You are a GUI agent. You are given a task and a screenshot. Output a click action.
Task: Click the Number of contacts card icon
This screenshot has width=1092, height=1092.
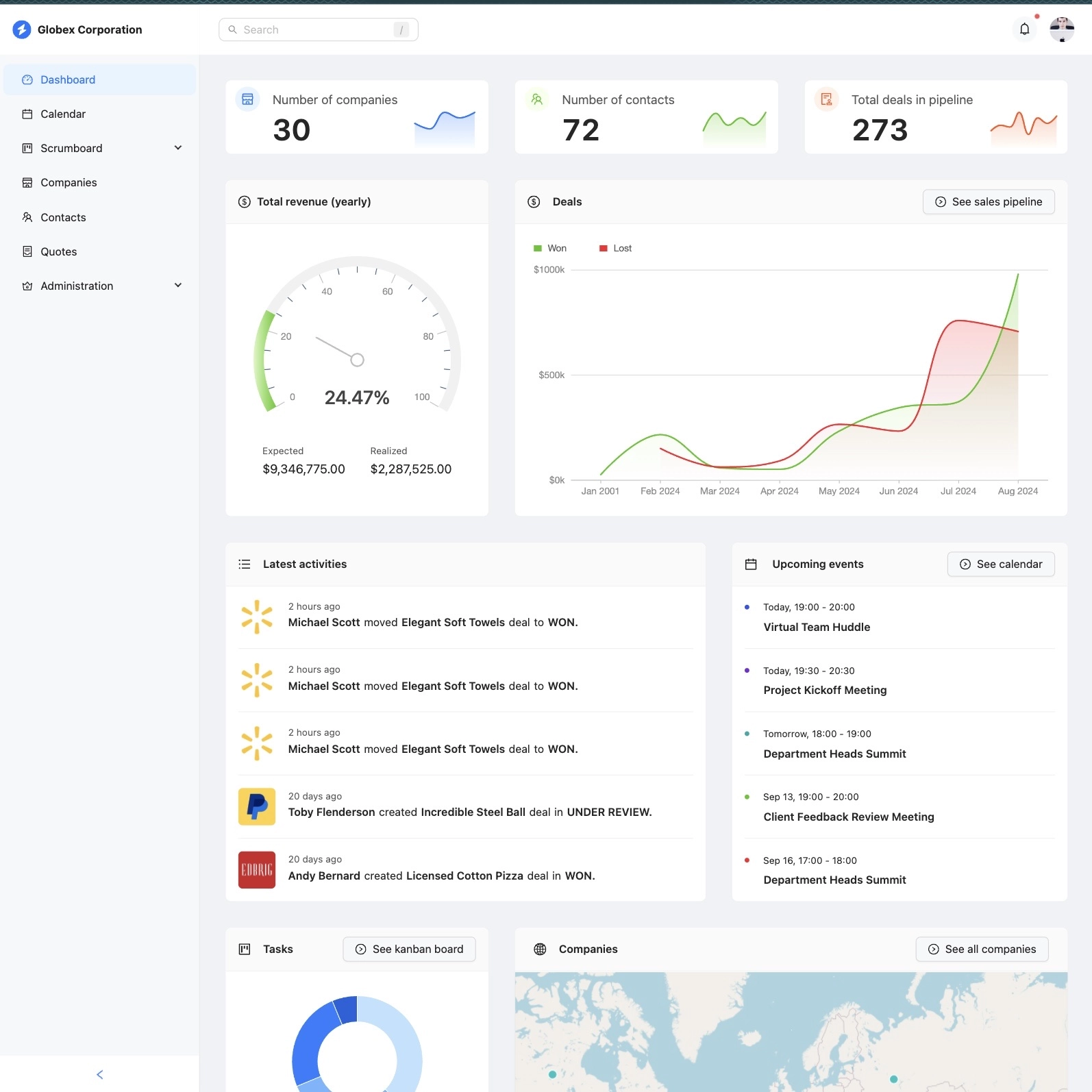click(x=537, y=99)
